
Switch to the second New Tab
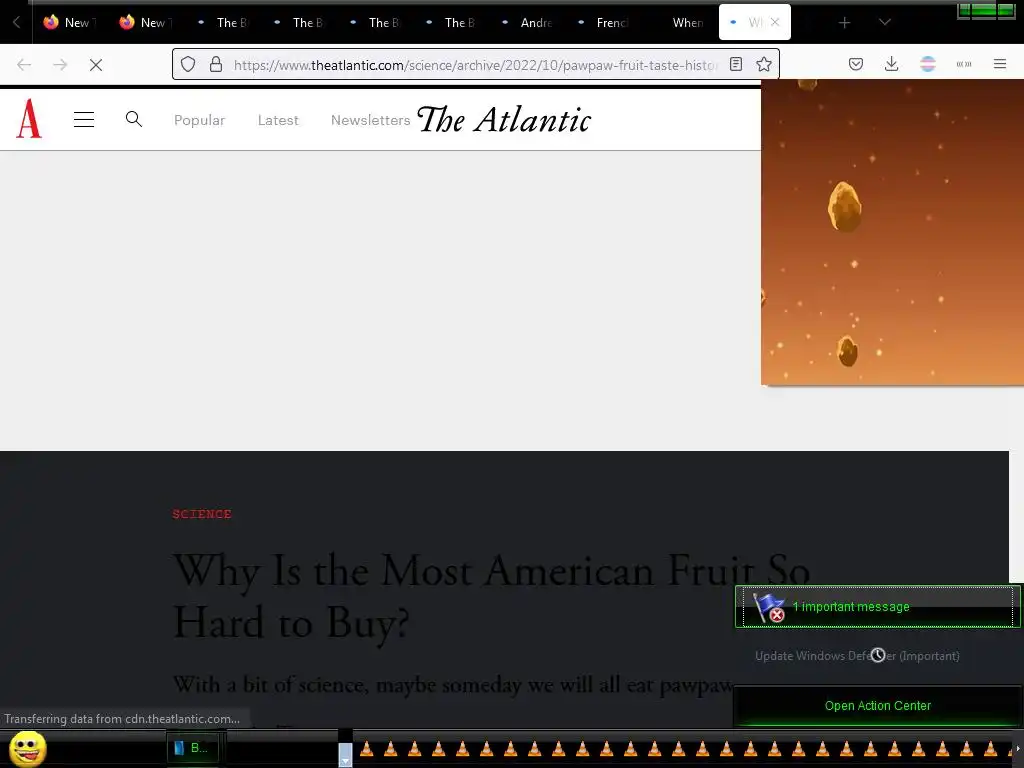pyautogui.click(x=146, y=22)
